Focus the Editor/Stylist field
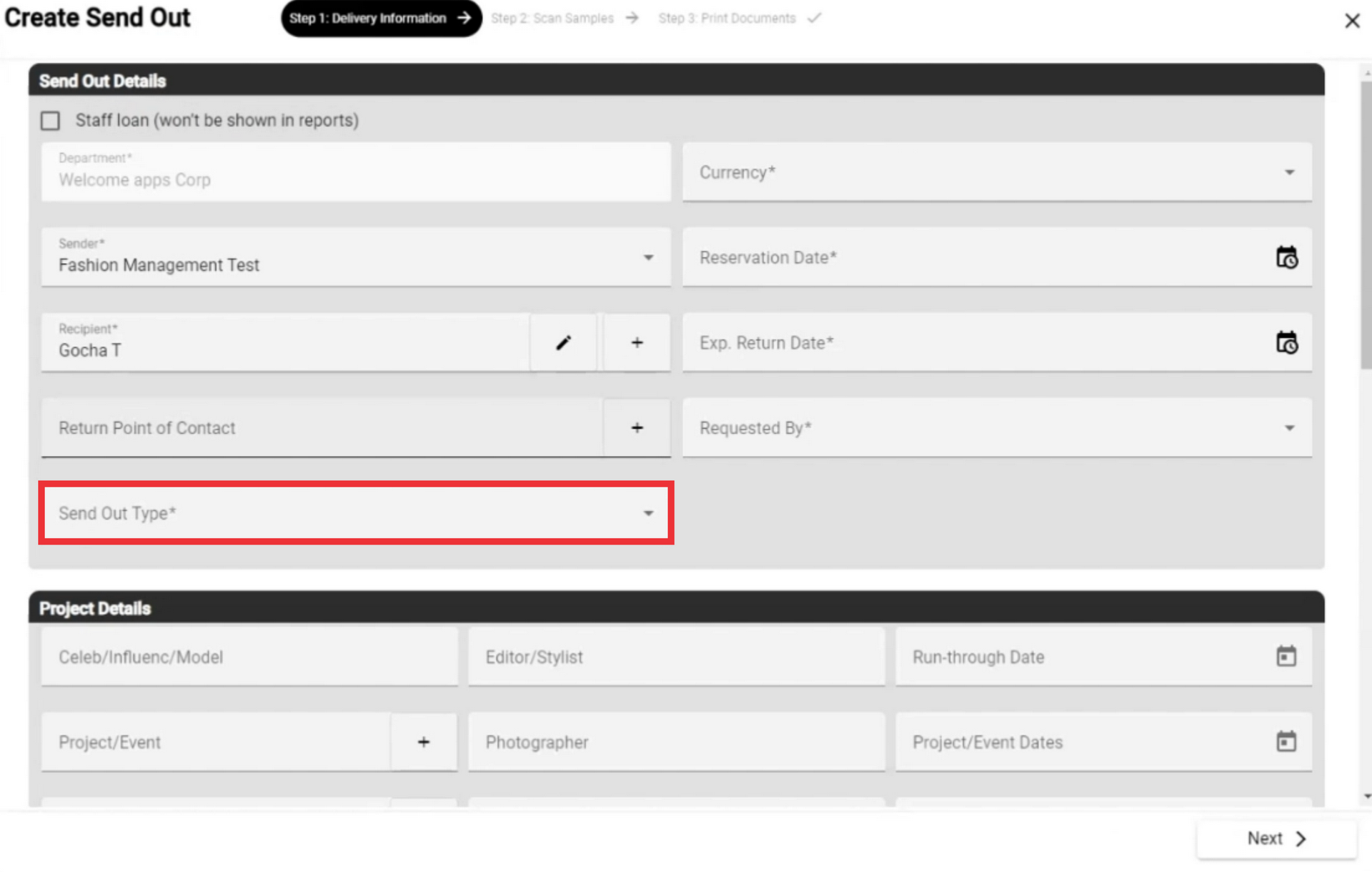 pyautogui.click(x=676, y=657)
